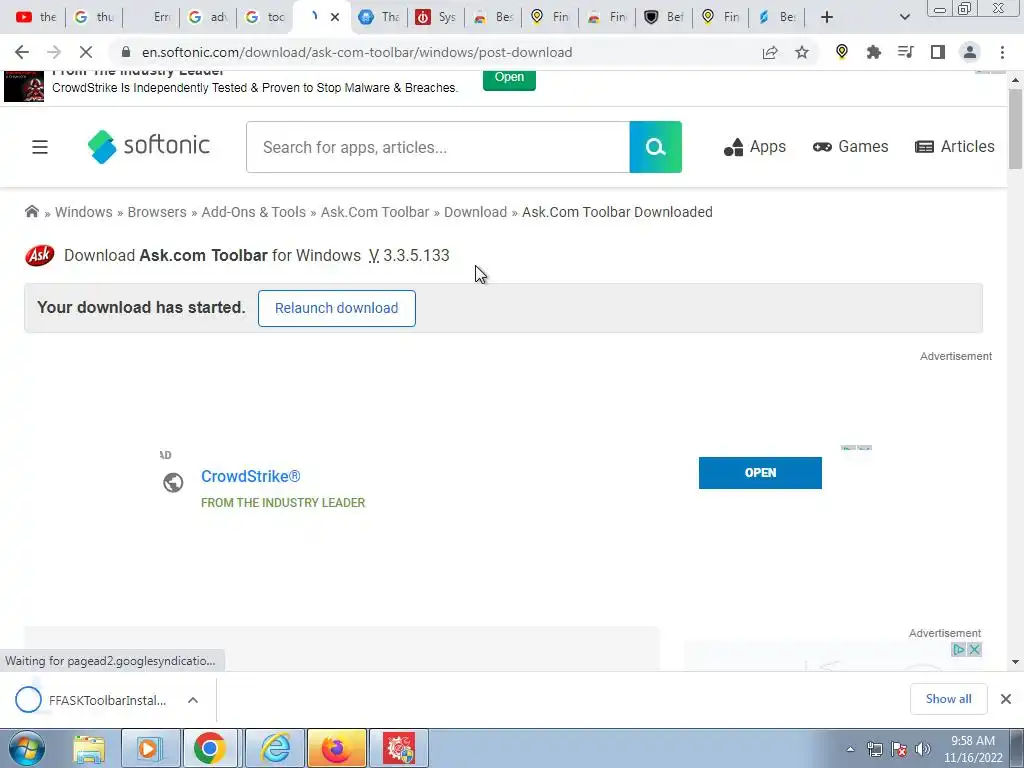Click the search magnifier button
The width and height of the screenshot is (1024, 768).
tap(656, 147)
